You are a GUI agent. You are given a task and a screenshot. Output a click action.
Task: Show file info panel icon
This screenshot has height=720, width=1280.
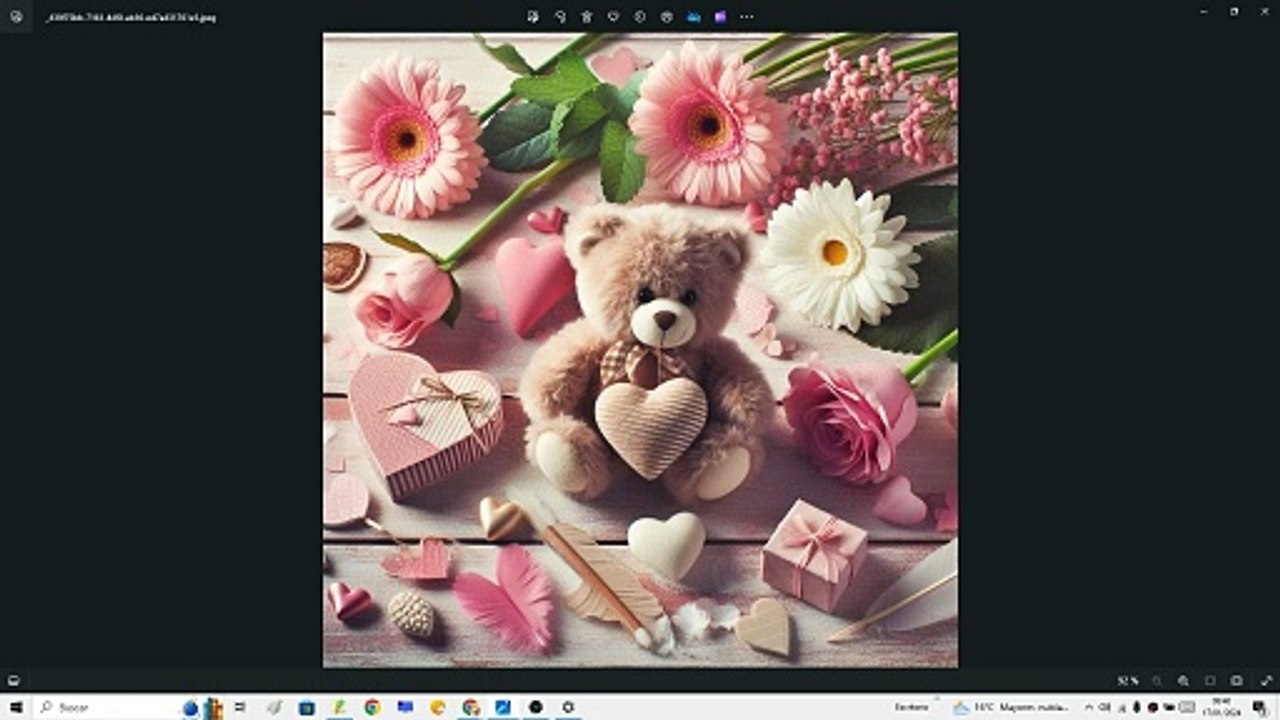pos(640,16)
